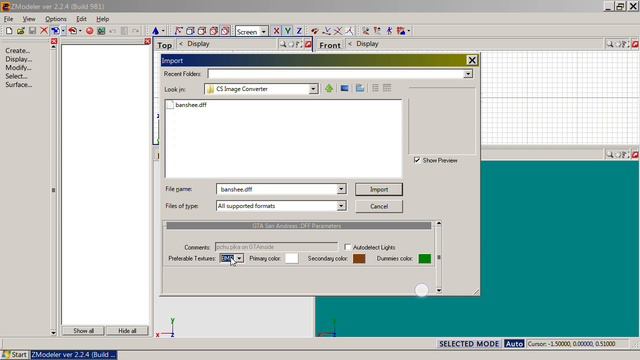
Task: Toggle the Z axis constraint
Action: (299, 31)
